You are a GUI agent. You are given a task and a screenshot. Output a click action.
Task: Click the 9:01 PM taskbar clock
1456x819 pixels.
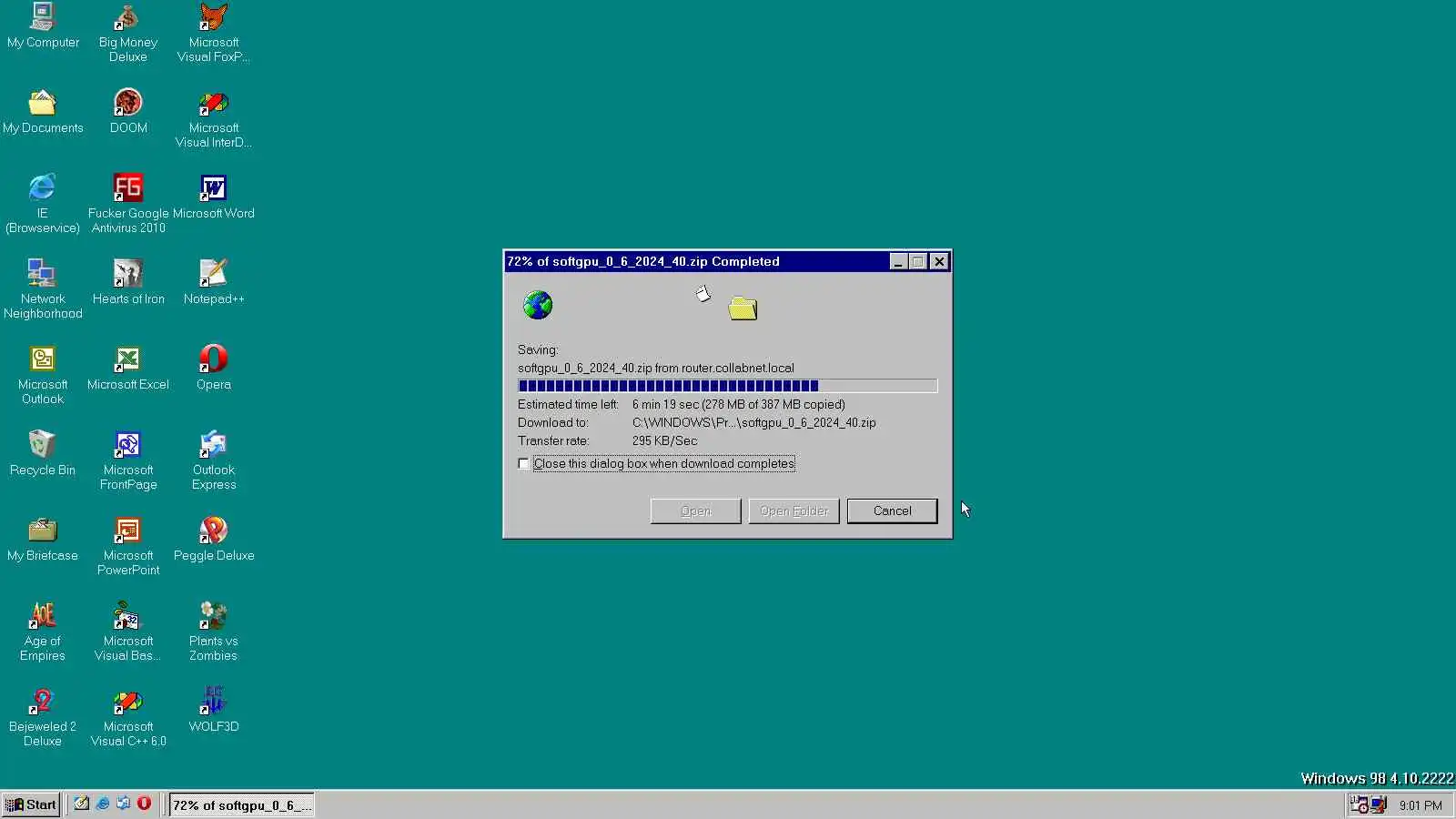(x=1421, y=805)
